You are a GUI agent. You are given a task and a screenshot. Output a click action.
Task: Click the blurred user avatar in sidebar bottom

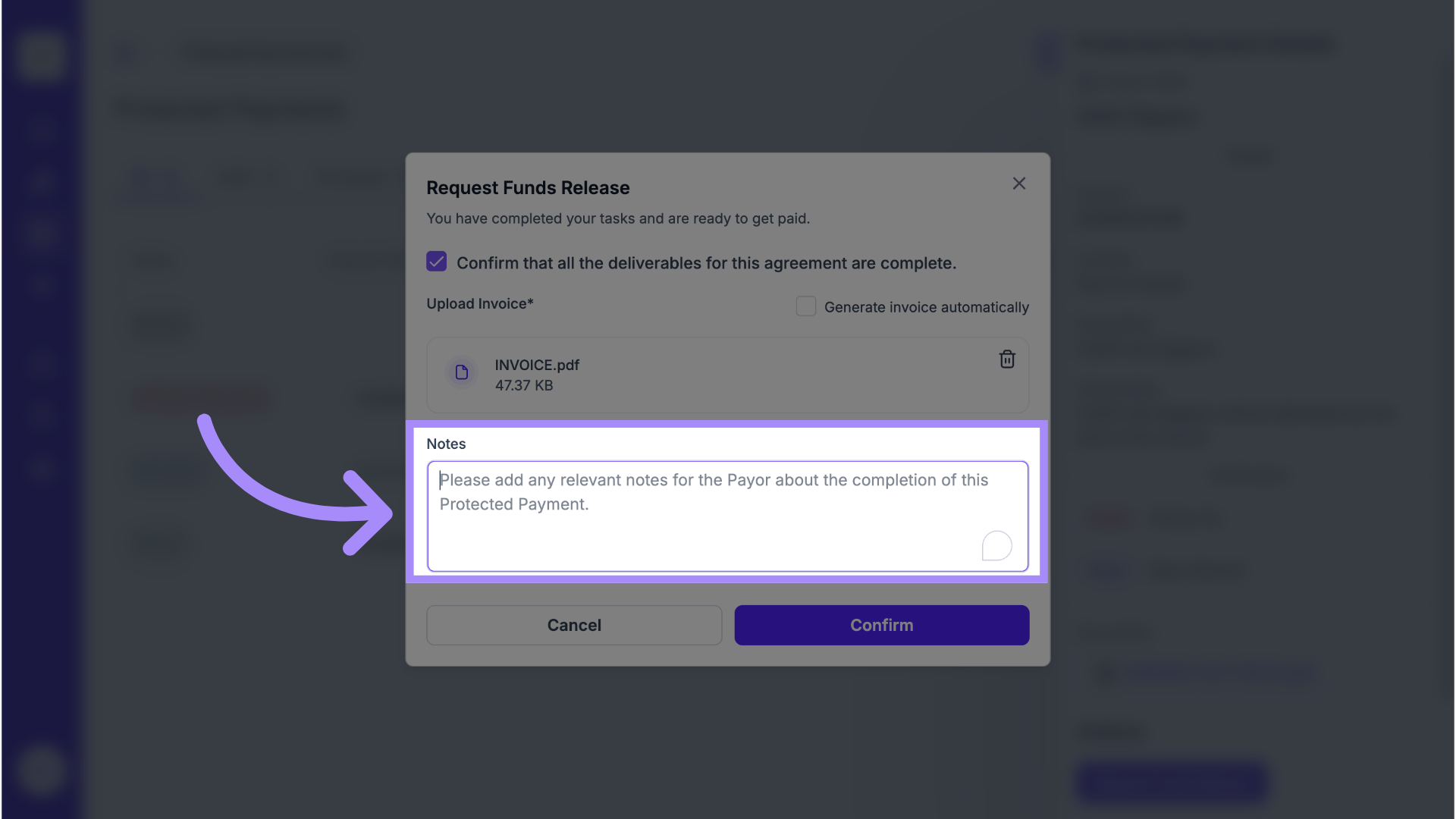click(x=40, y=770)
